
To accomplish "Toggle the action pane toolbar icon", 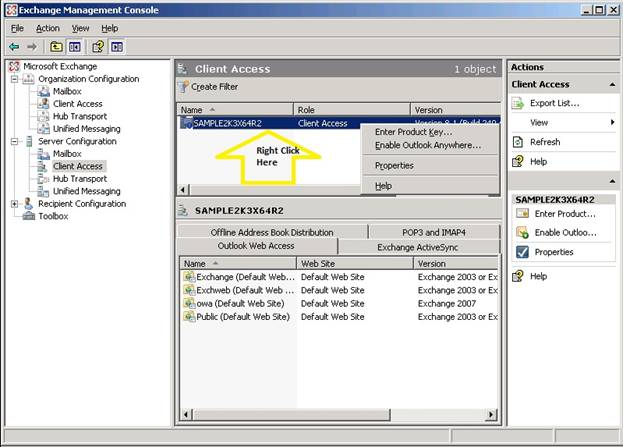I will pos(117,47).
